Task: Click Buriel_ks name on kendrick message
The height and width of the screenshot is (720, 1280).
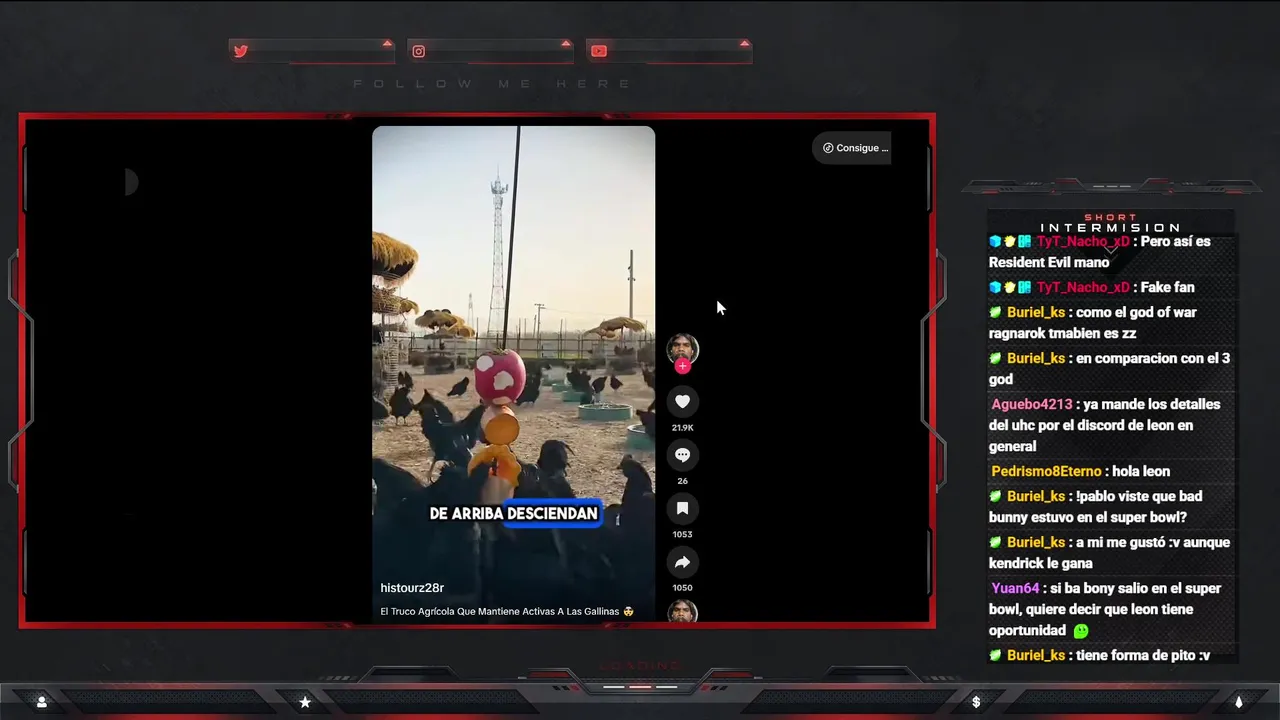Action: 1036,542
